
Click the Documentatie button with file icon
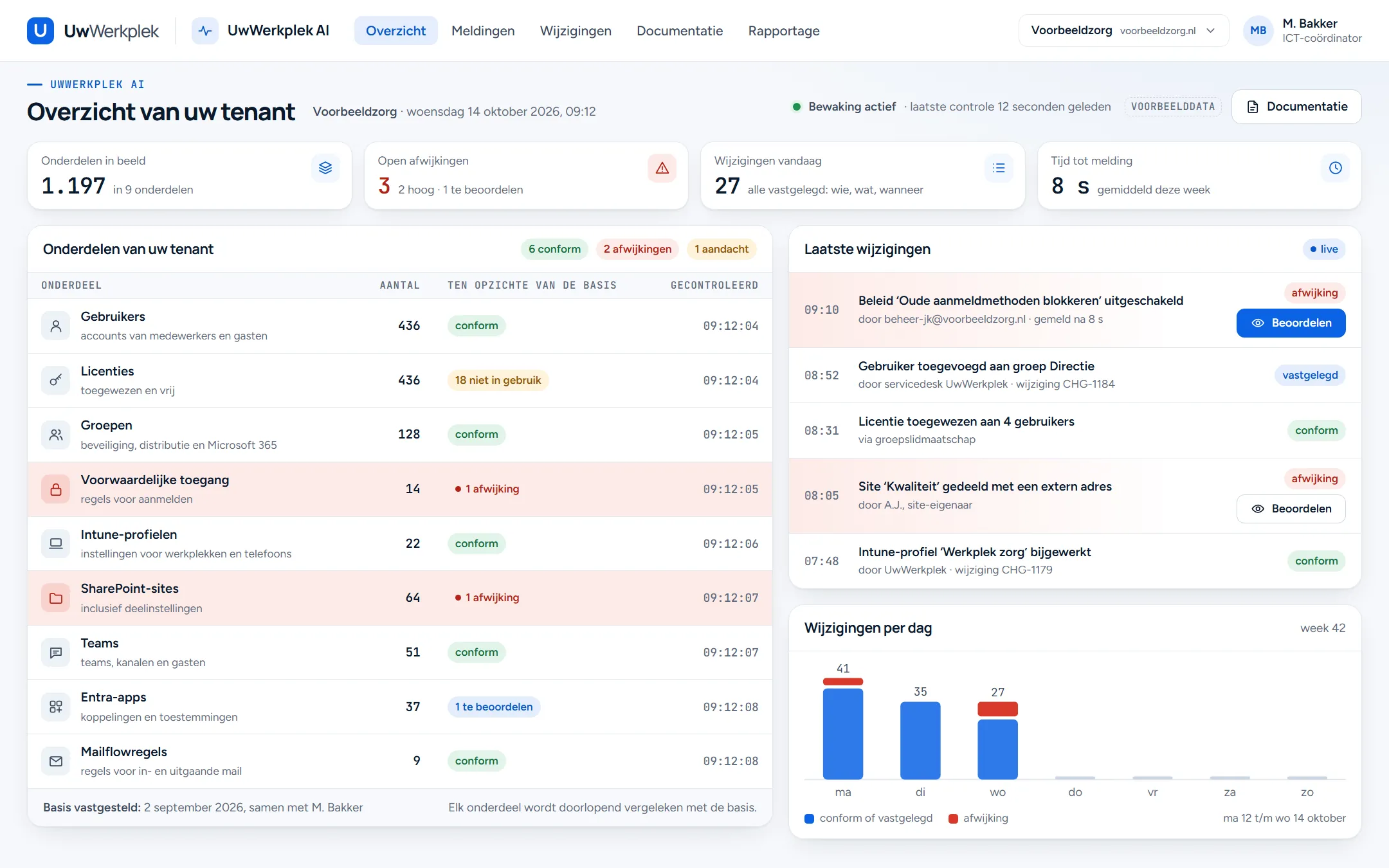(x=1296, y=107)
